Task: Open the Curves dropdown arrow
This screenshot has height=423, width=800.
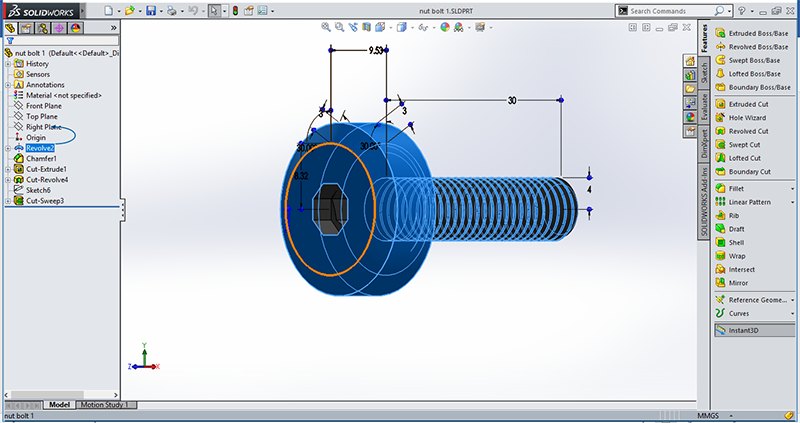Action: [x=792, y=314]
